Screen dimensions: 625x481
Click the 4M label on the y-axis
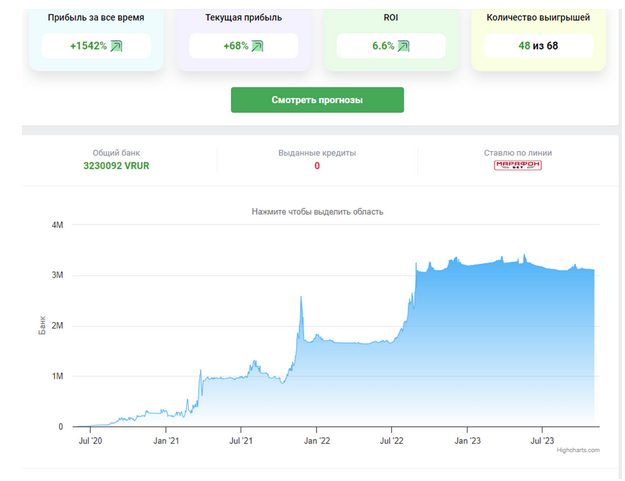pyautogui.click(x=58, y=224)
